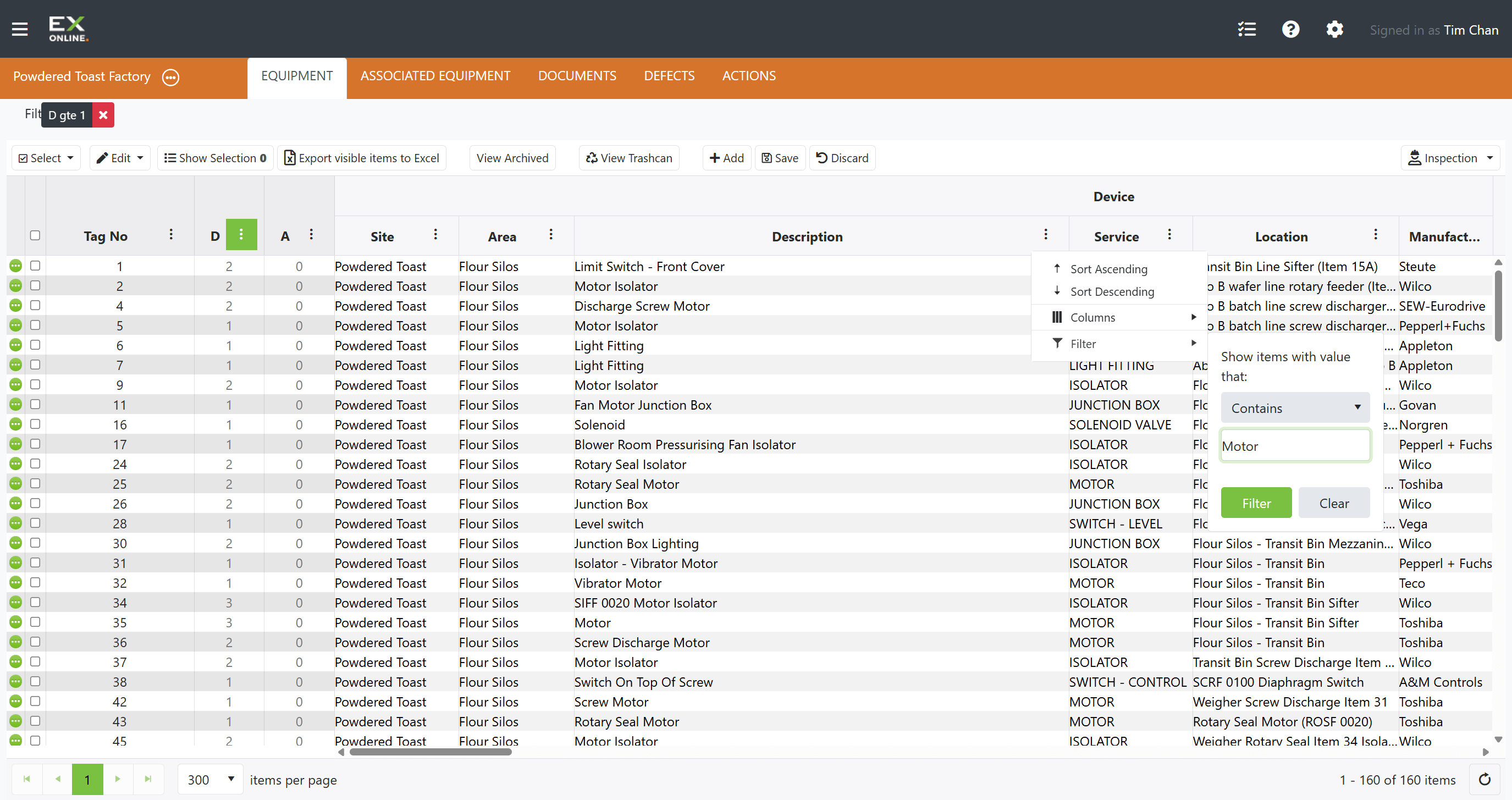Screen dimensions: 1512x800
Task: Open the Edit dropdown
Action: click(x=120, y=158)
